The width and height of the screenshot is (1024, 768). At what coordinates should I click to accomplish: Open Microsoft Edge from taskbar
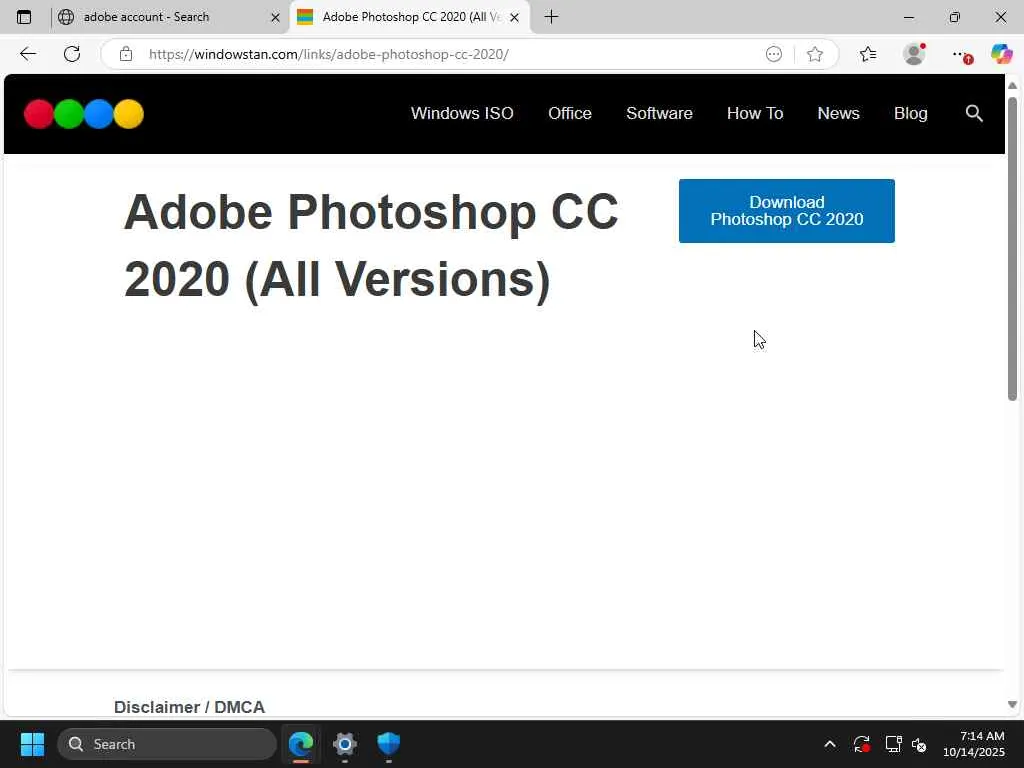tap(301, 744)
